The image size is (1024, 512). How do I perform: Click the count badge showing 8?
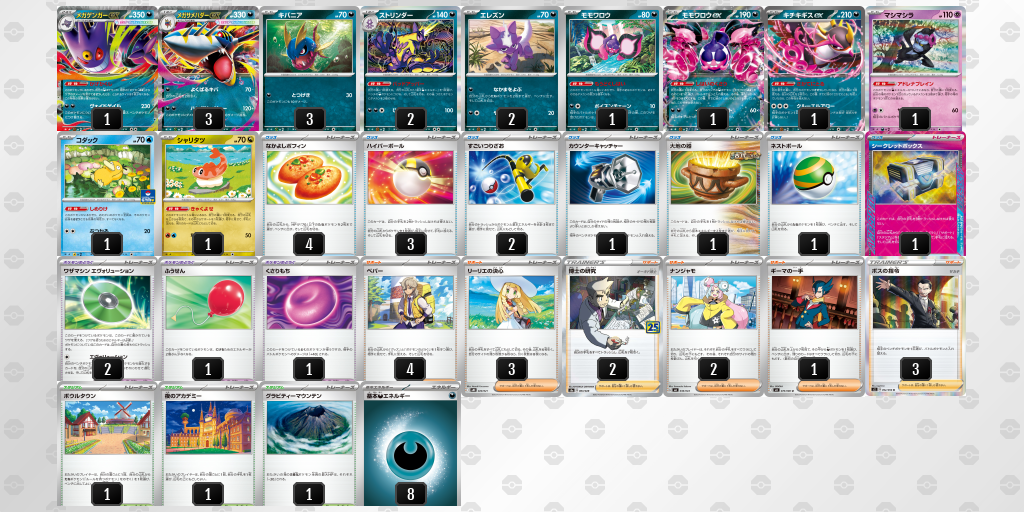pos(410,494)
